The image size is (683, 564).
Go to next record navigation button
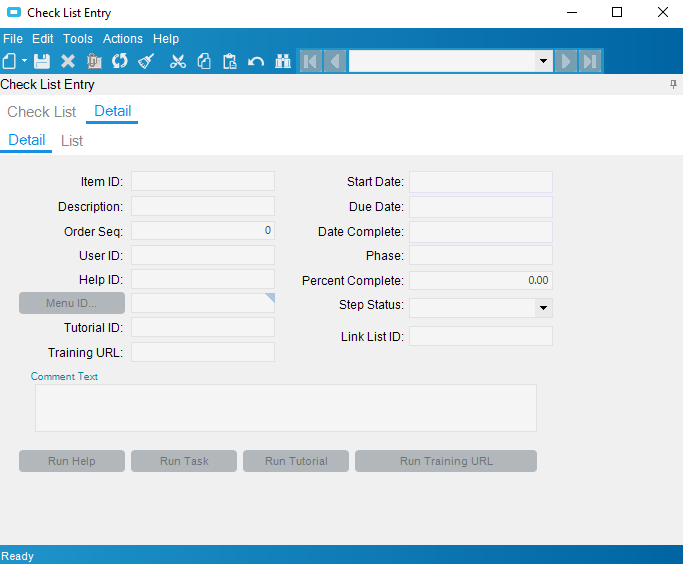tap(566, 61)
